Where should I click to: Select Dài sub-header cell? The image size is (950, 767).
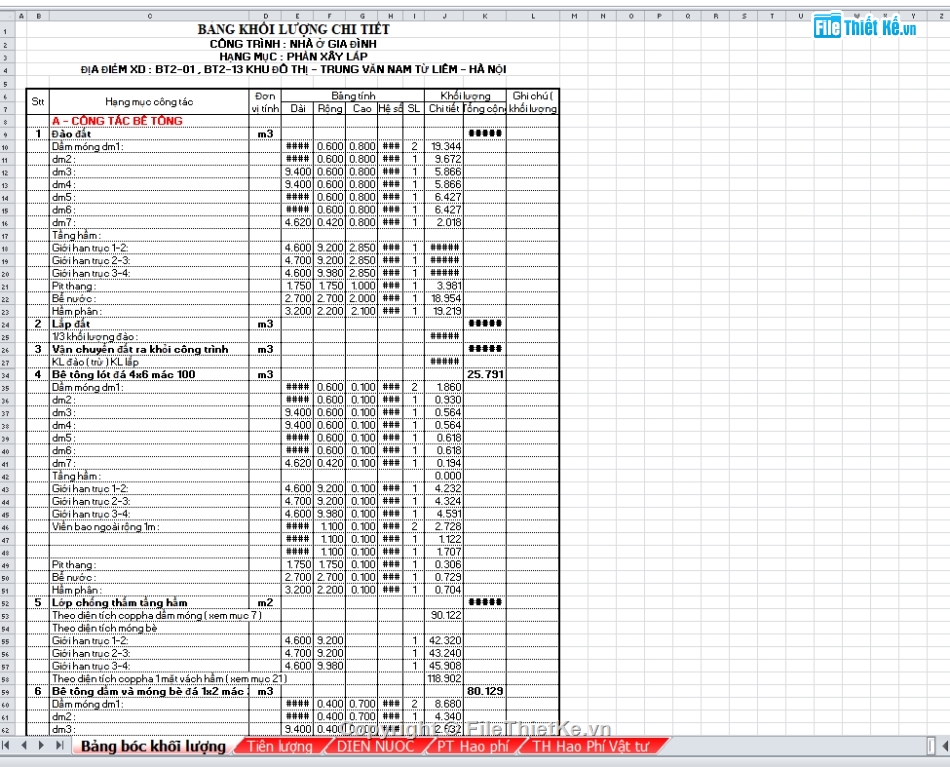click(297, 108)
